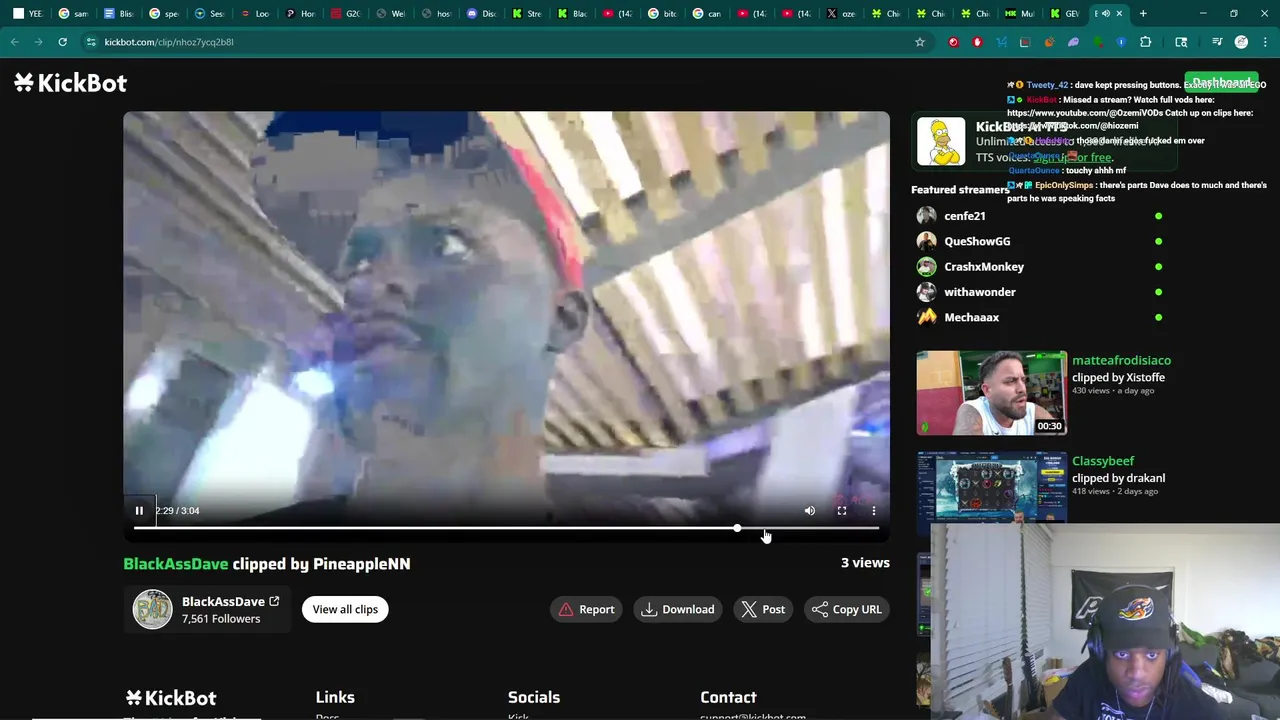Mute the clip using the speaker icon
Screen dimensions: 1280x720
[x=810, y=511]
